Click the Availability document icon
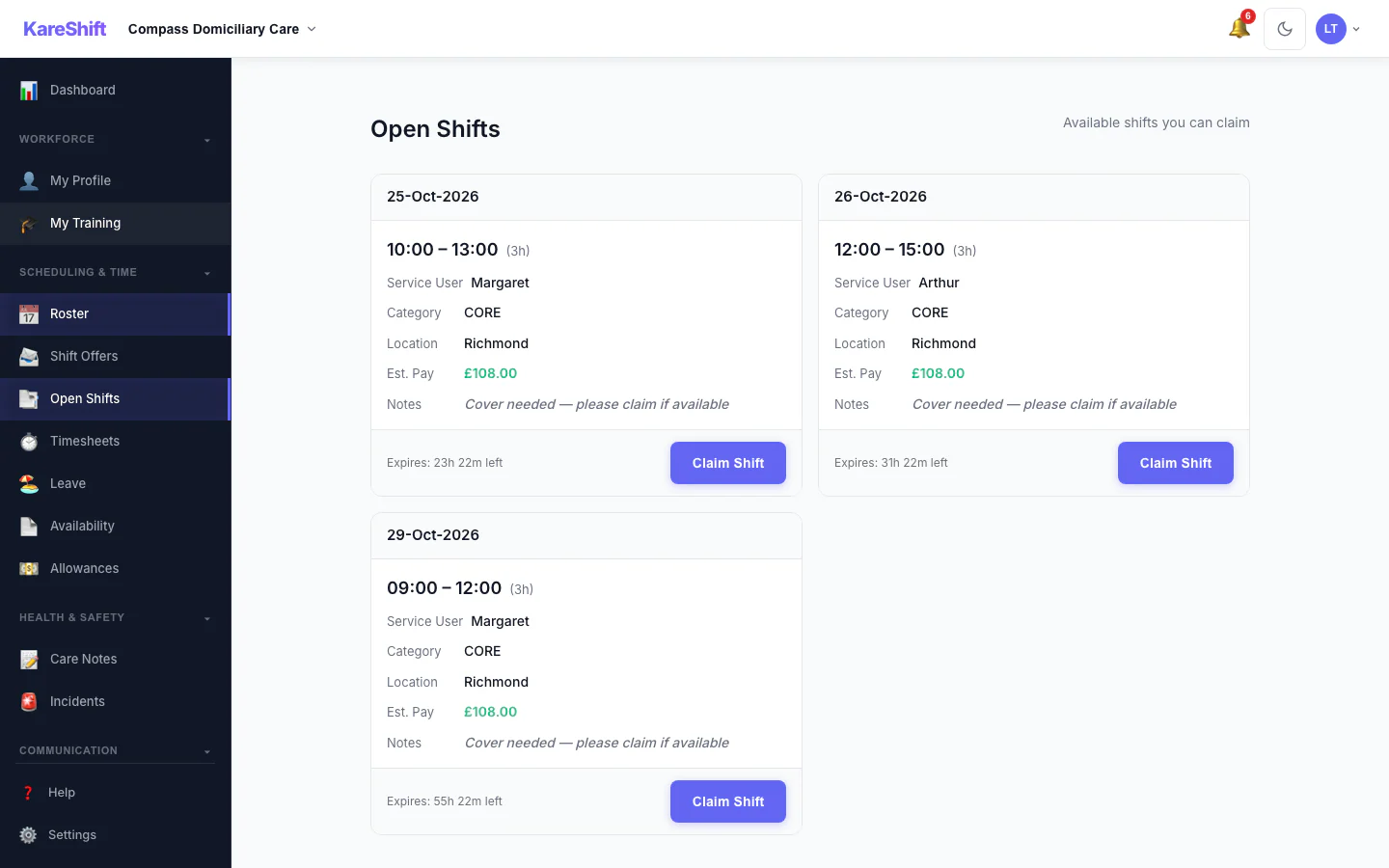Image resolution: width=1389 pixels, height=868 pixels. click(x=29, y=526)
